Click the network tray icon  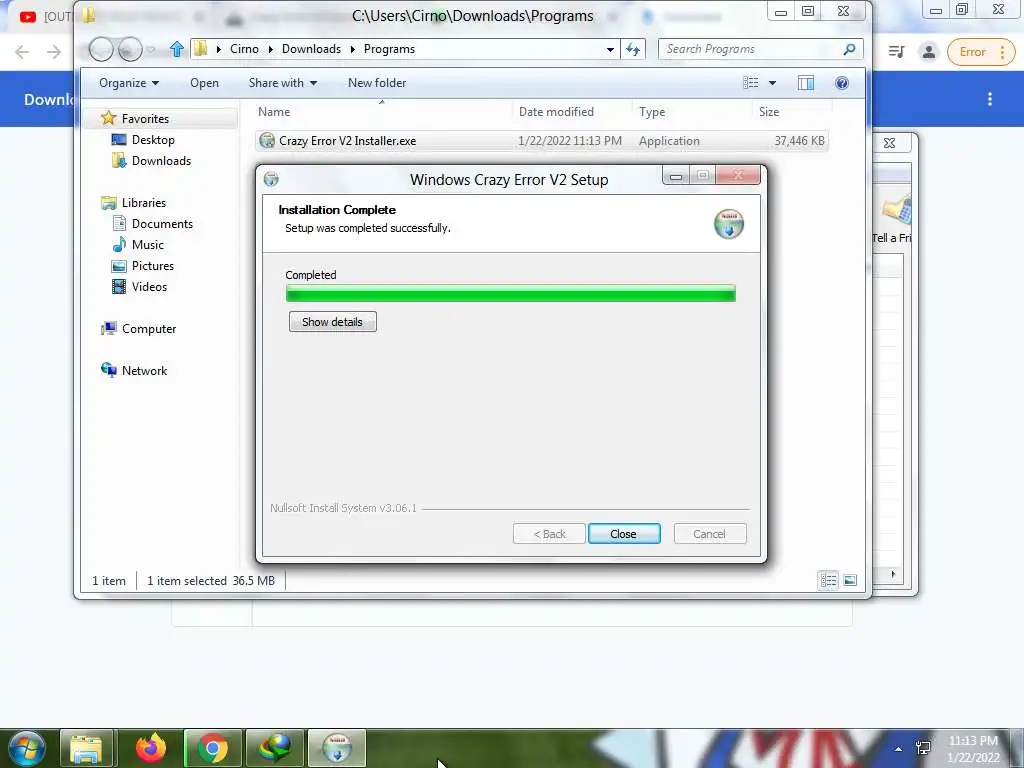click(x=923, y=748)
